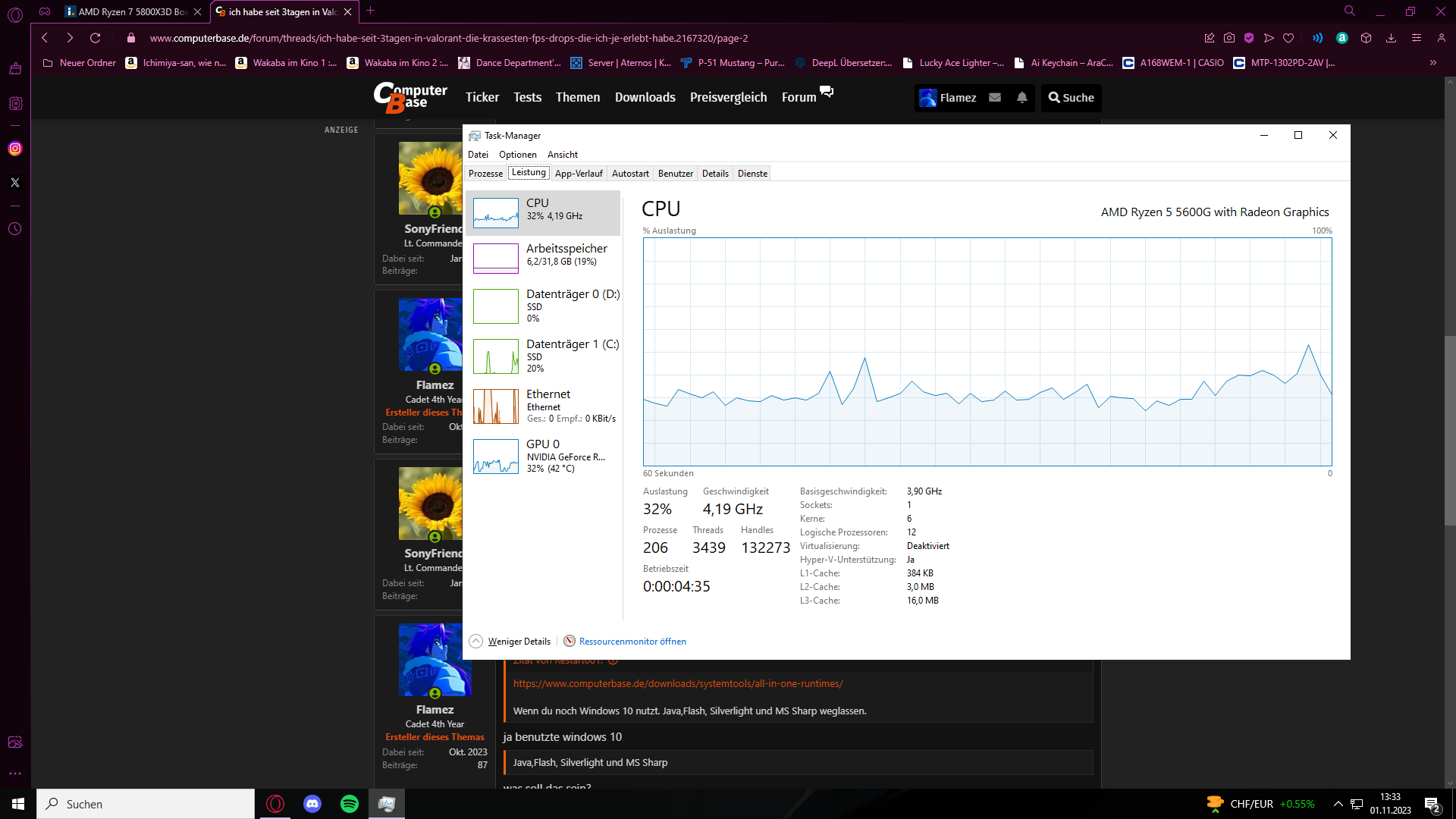
Task: Click the Windows taskbar Suchen field
Action: coord(146,804)
